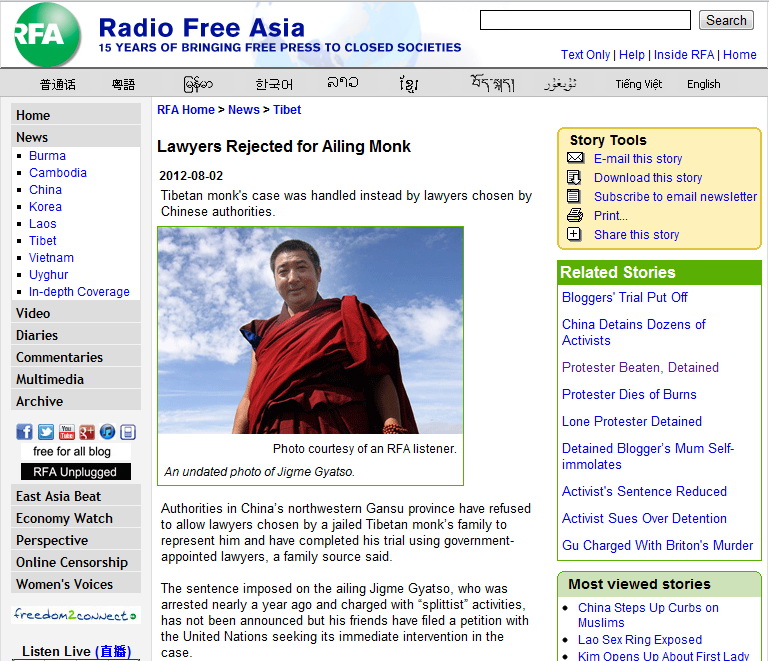This screenshot has width=769, height=661.
Task: Open China news in the sidebar
Action: [x=45, y=190]
